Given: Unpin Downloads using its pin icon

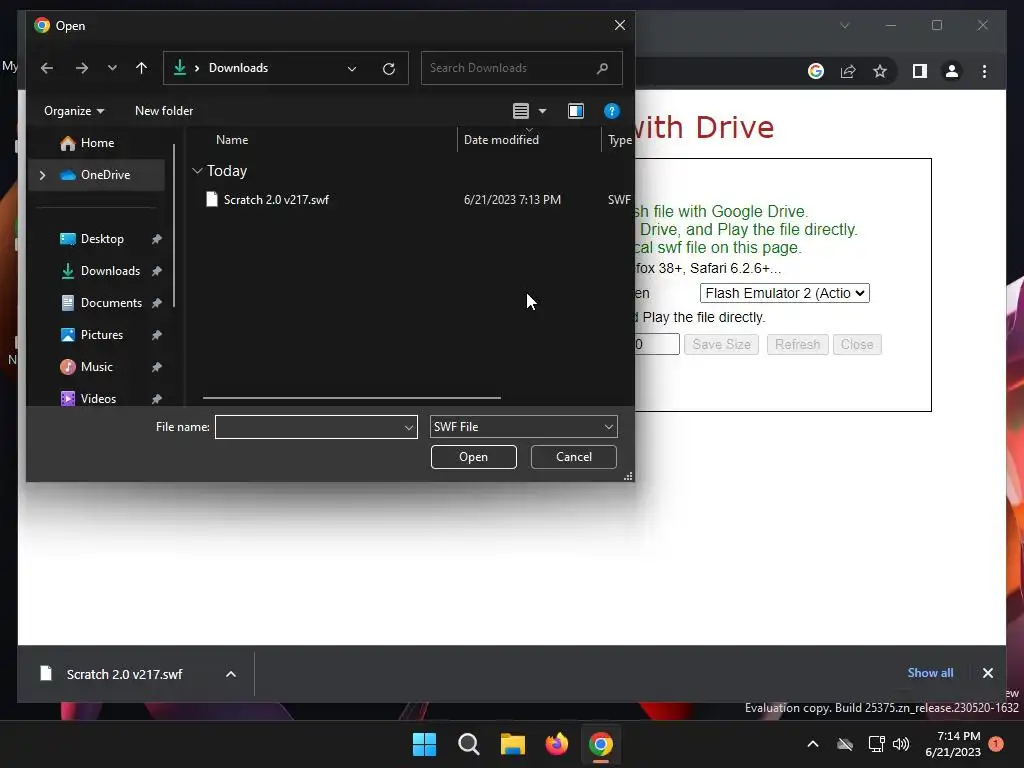Looking at the screenshot, I should point(157,271).
